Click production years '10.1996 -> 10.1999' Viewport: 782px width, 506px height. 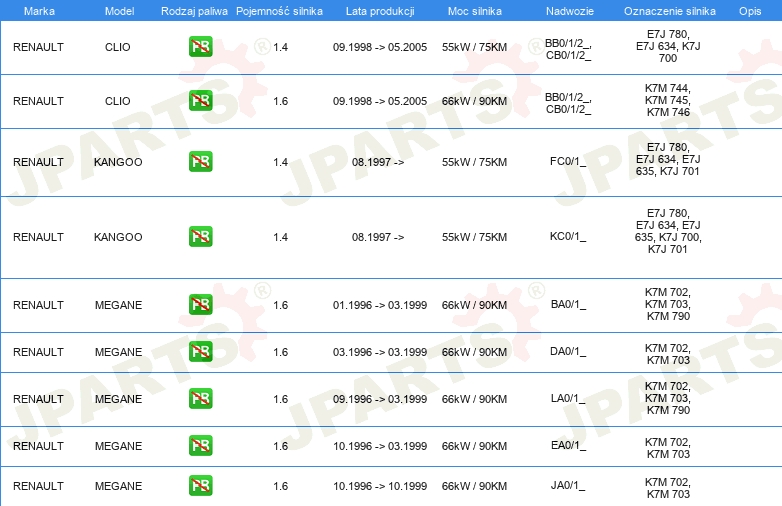pyautogui.click(x=380, y=486)
